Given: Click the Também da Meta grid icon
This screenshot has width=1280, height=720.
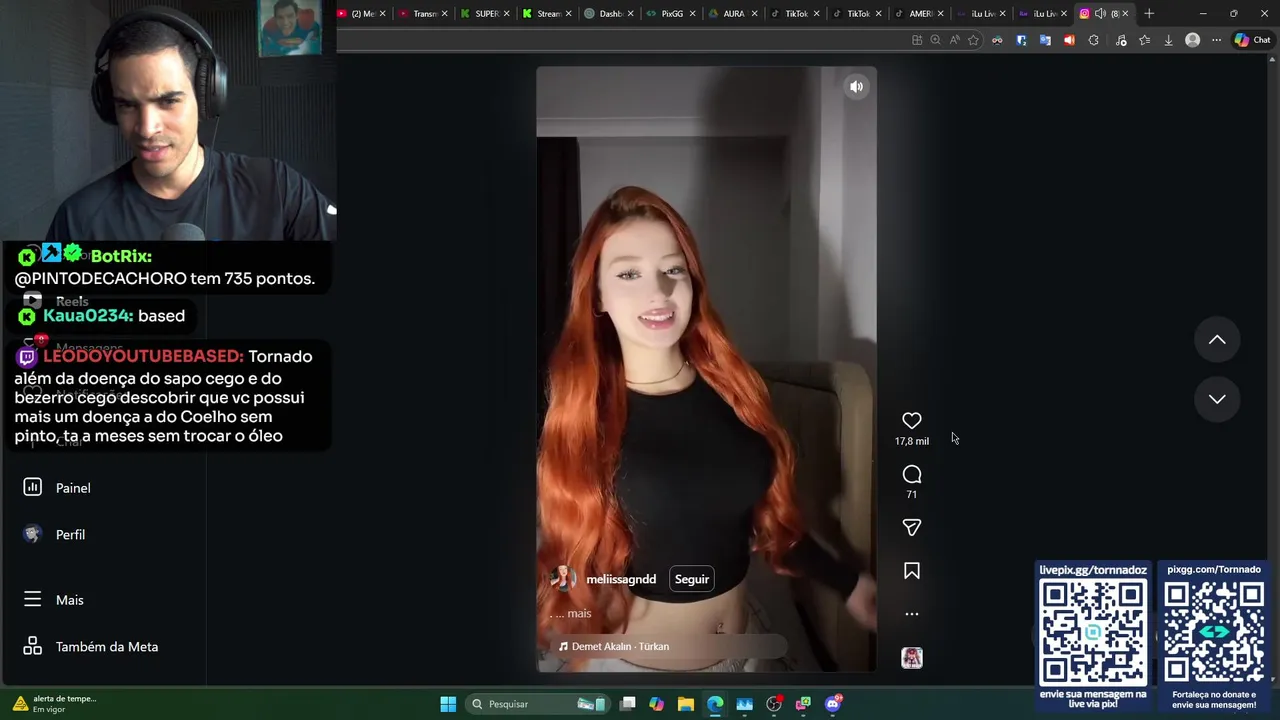Looking at the screenshot, I should coord(32,646).
